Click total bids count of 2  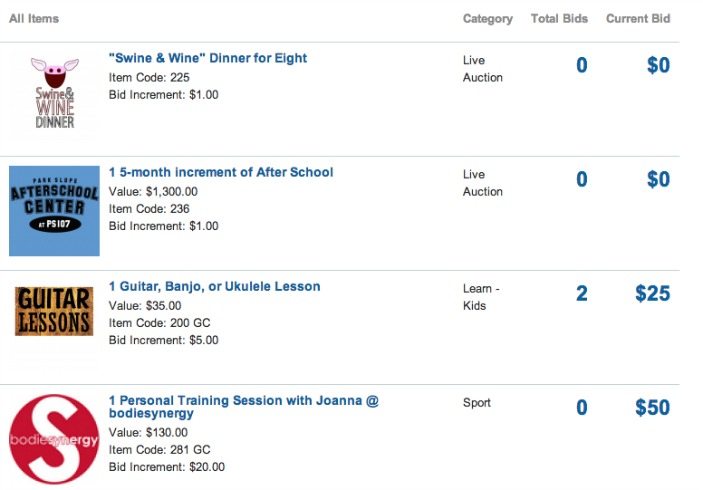coord(582,294)
